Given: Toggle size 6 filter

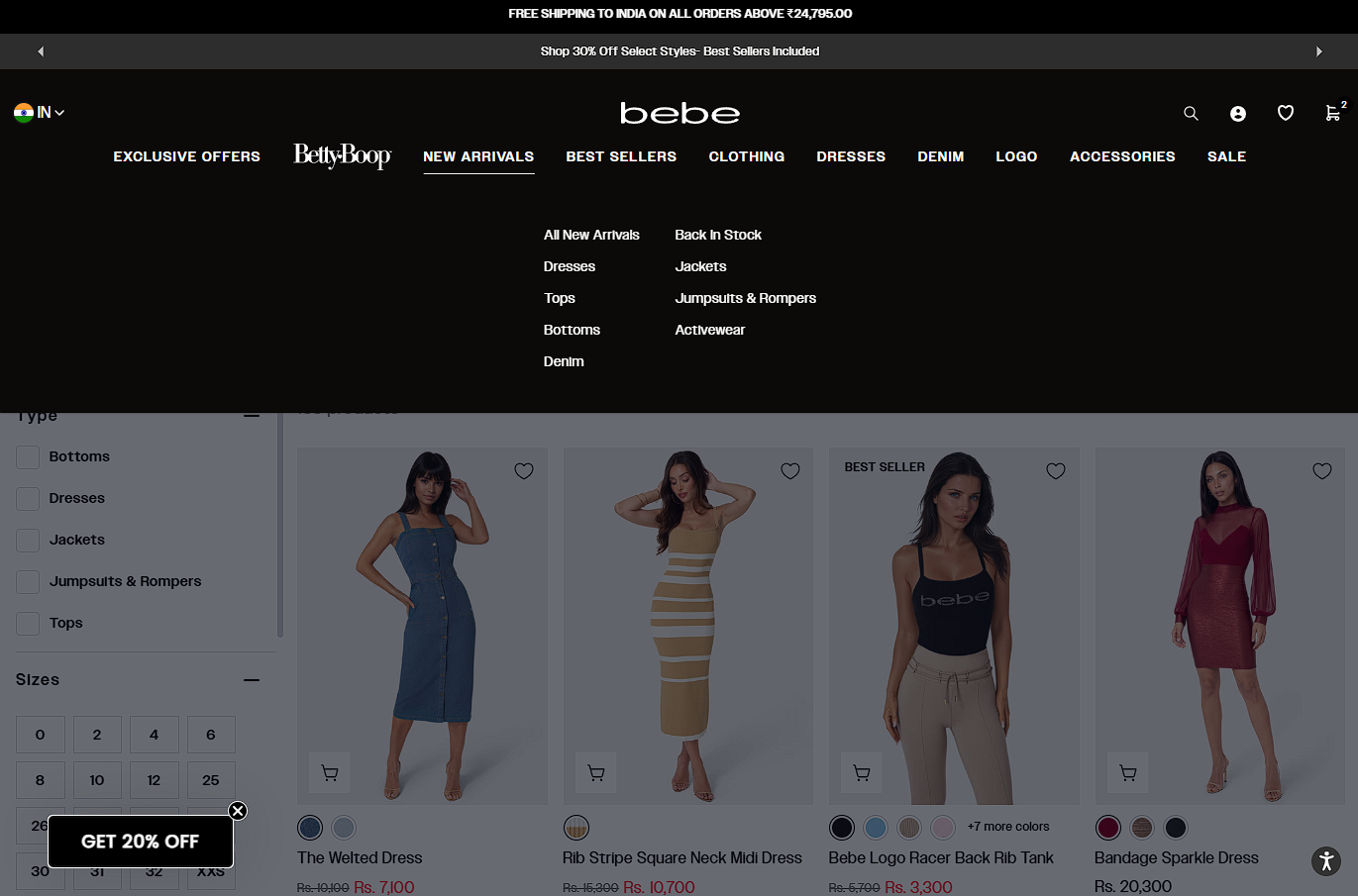Looking at the screenshot, I should coord(211,735).
